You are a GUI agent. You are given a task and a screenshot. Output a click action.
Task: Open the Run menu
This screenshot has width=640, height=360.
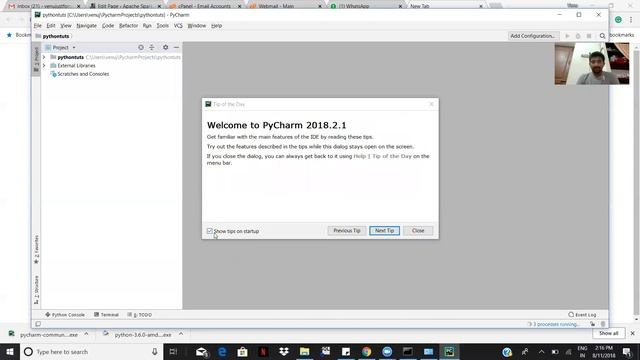pyautogui.click(x=147, y=26)
